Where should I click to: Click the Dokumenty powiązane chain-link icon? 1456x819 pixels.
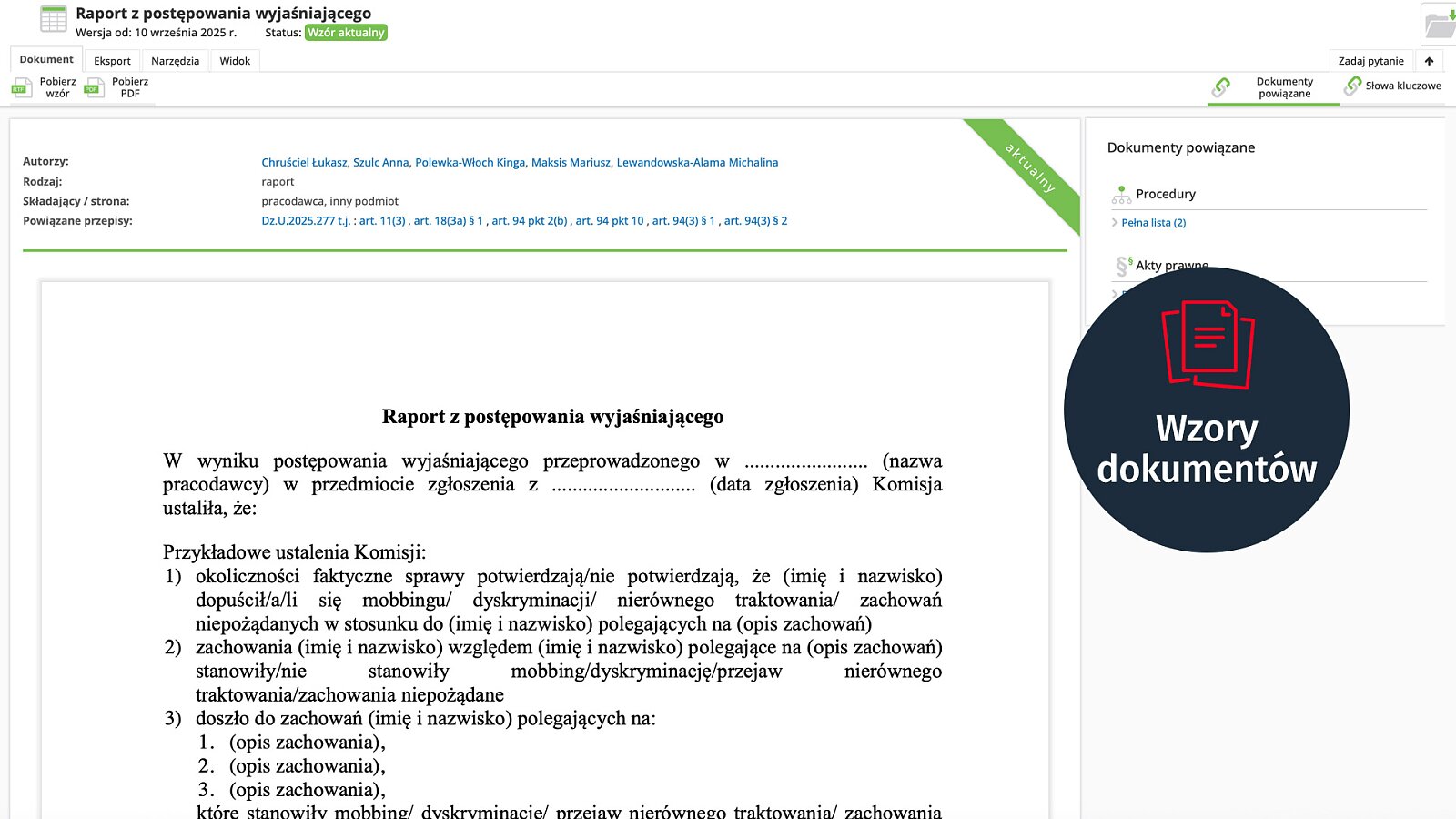1221,87
